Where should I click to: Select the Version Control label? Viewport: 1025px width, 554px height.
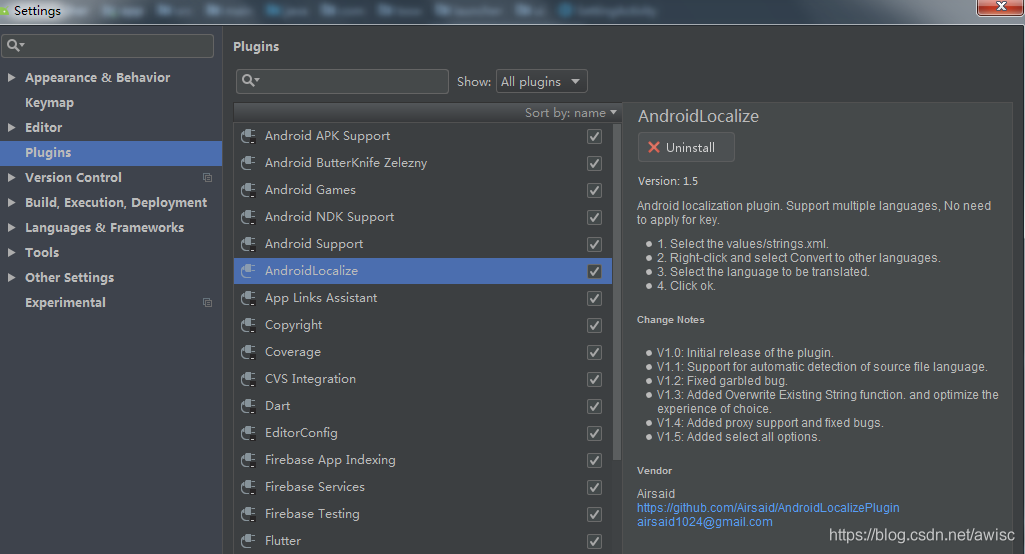tap(73, 177)
